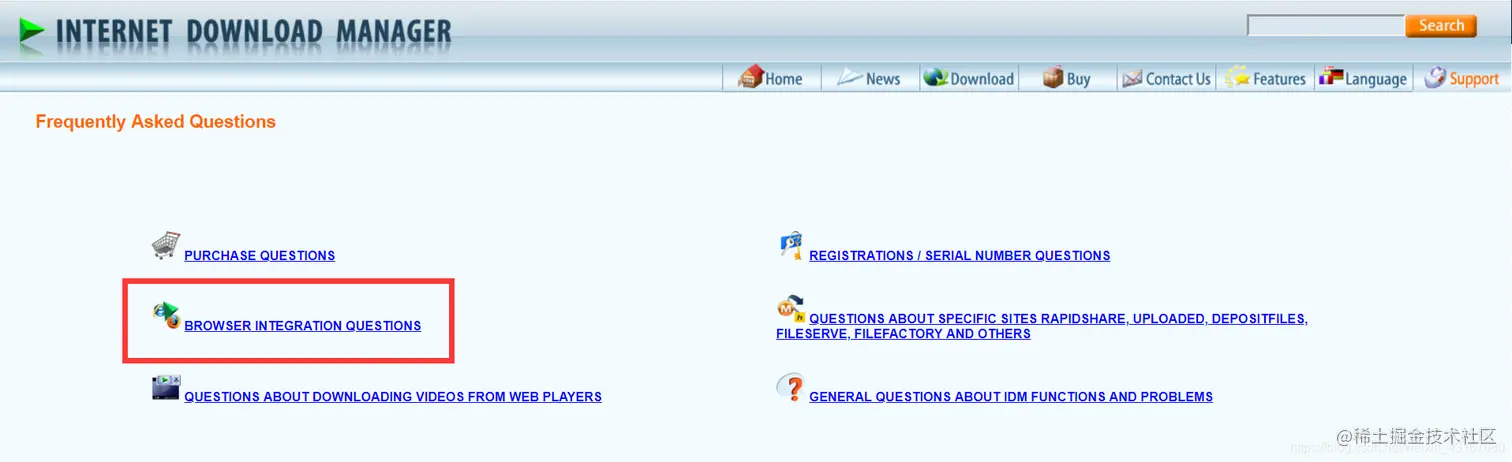Click the paper plane icon beside News
The image size is (1512, 462).
click(850, 76)
